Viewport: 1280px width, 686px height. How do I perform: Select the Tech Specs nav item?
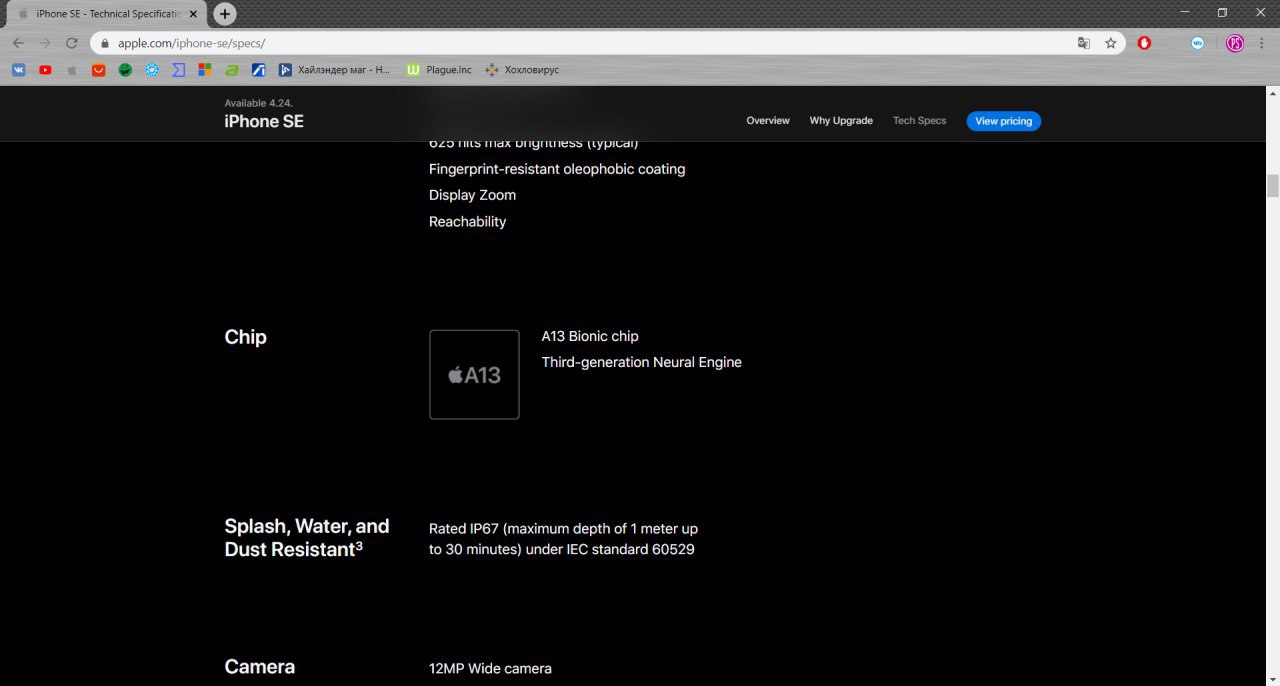point(919,121)
